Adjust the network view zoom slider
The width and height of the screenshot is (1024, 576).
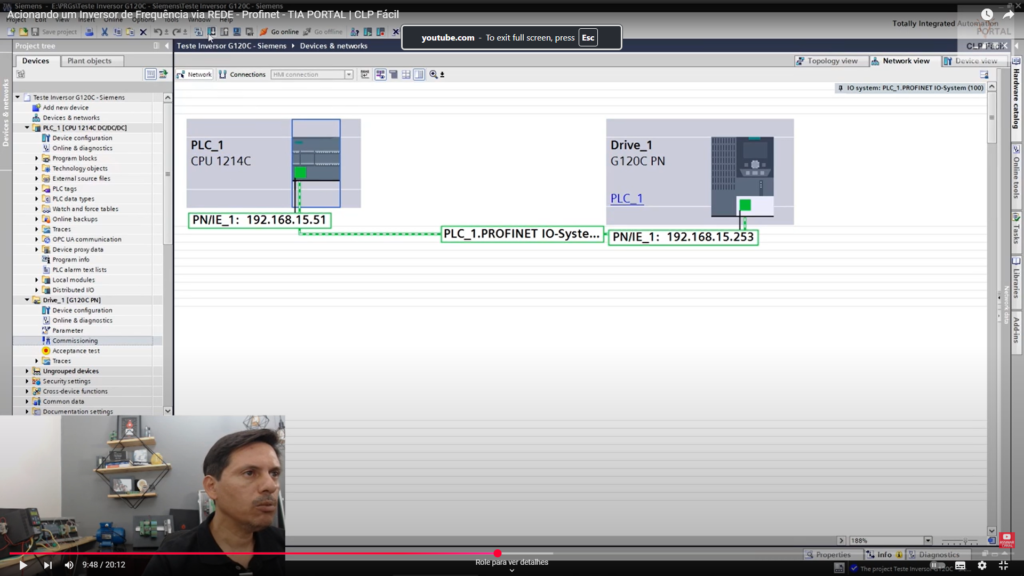[965, 541]
